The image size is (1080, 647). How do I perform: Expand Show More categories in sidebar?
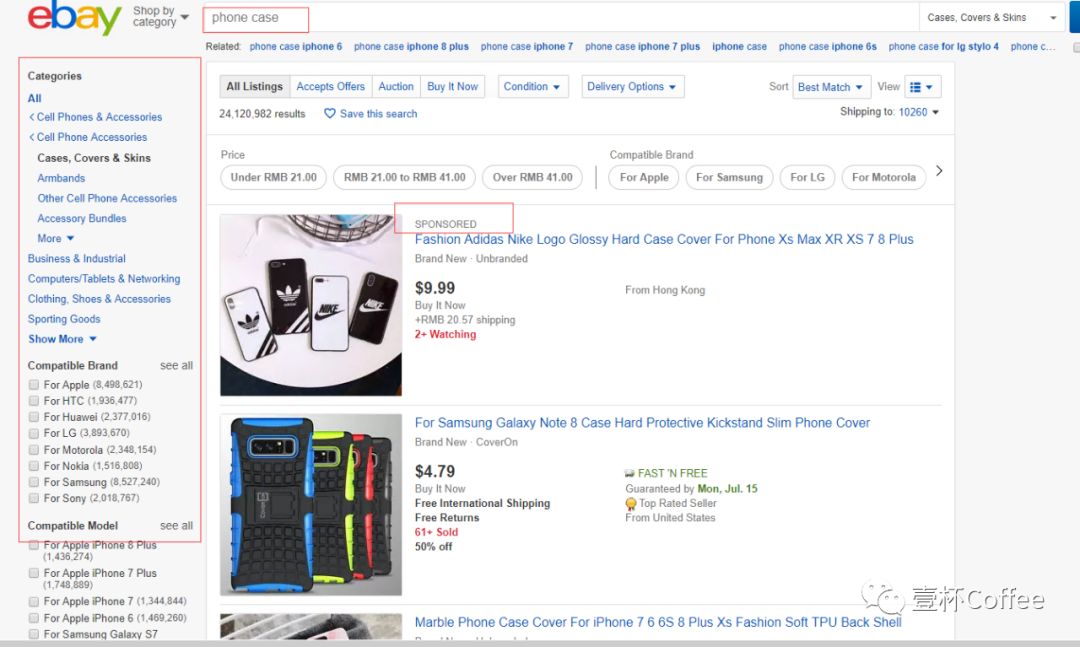(x=62, y=339)
